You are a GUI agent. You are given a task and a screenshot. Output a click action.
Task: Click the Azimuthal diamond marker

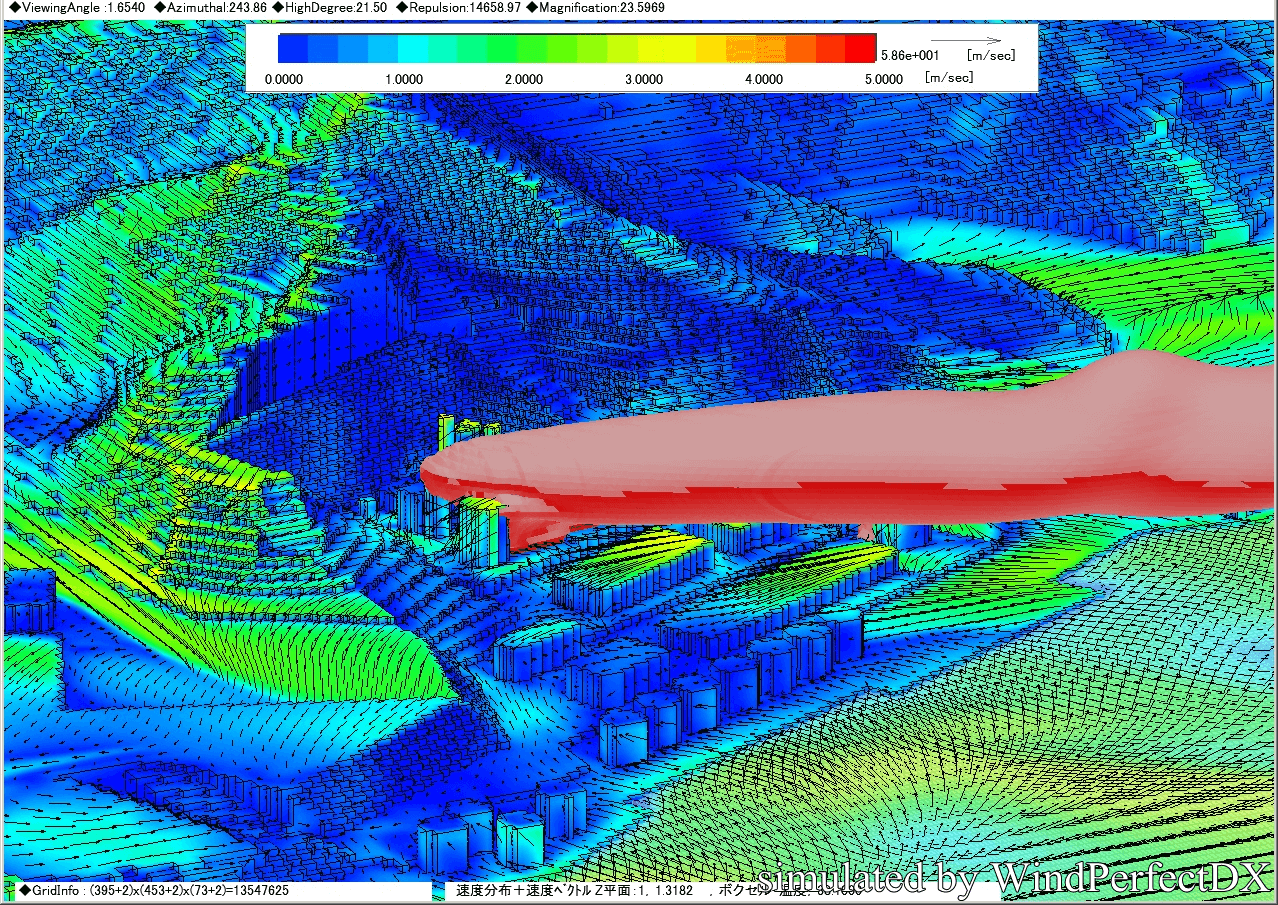point(159,8)
